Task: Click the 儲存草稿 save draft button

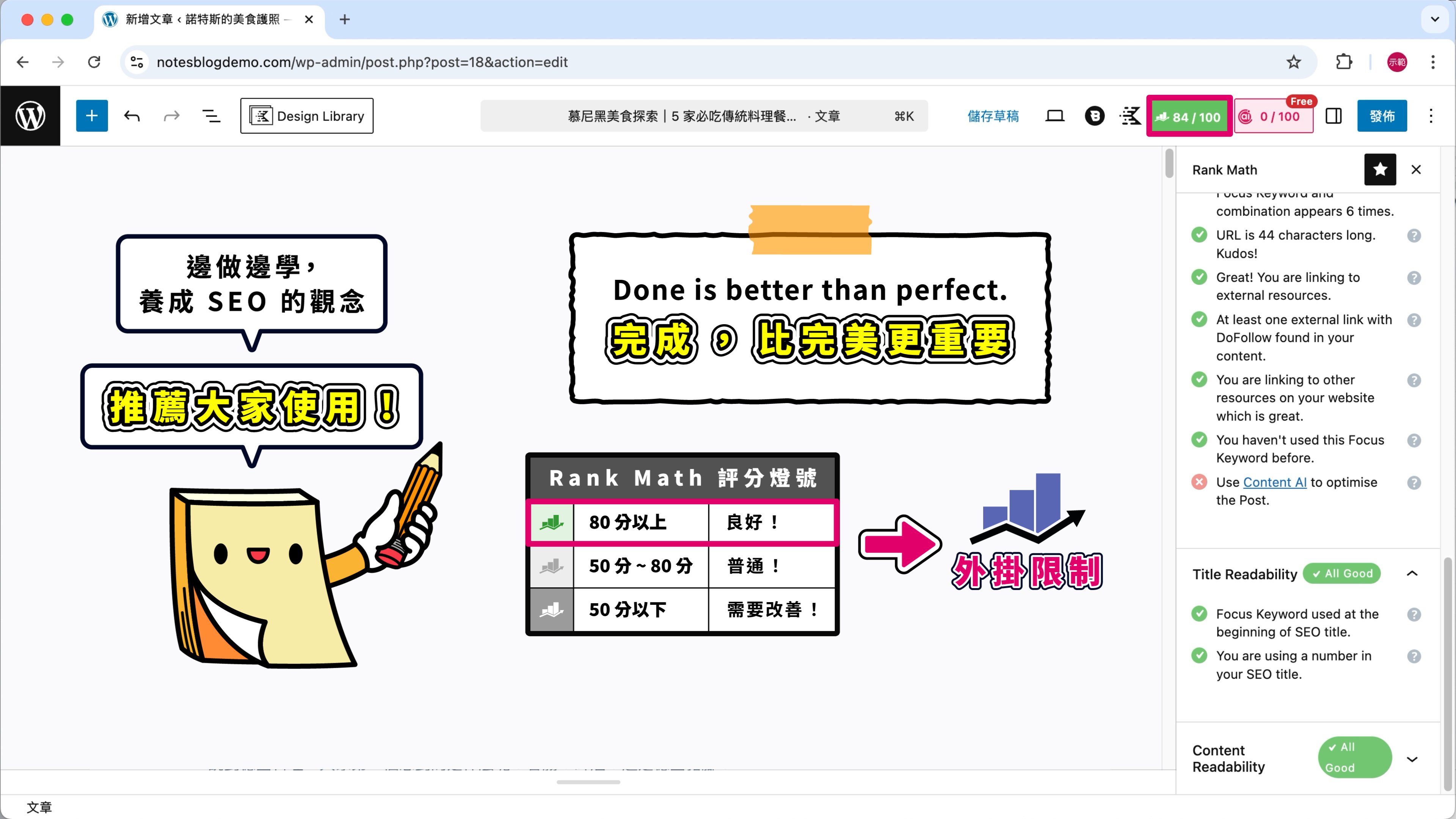Action: 993,116
